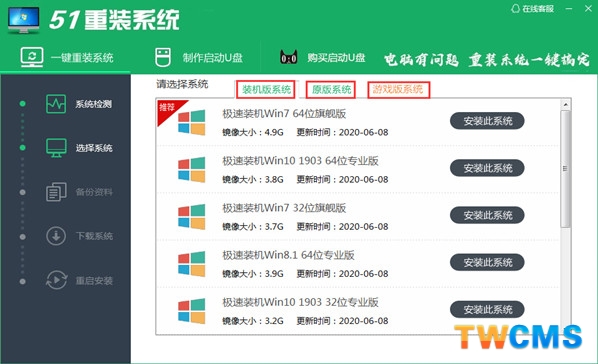This screenshot has width=598, height=364.
Task: Click the system list scrollbar thumb
Action: (x=566, y=169)
